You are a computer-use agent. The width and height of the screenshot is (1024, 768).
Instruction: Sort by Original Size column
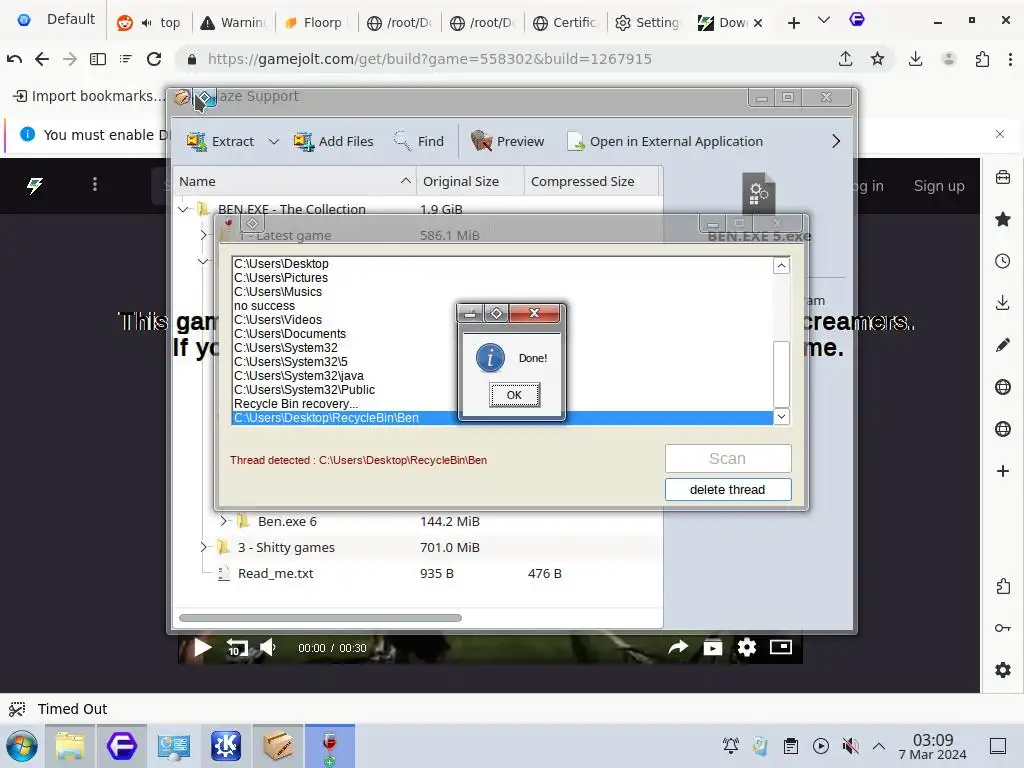tap(470, 181)
